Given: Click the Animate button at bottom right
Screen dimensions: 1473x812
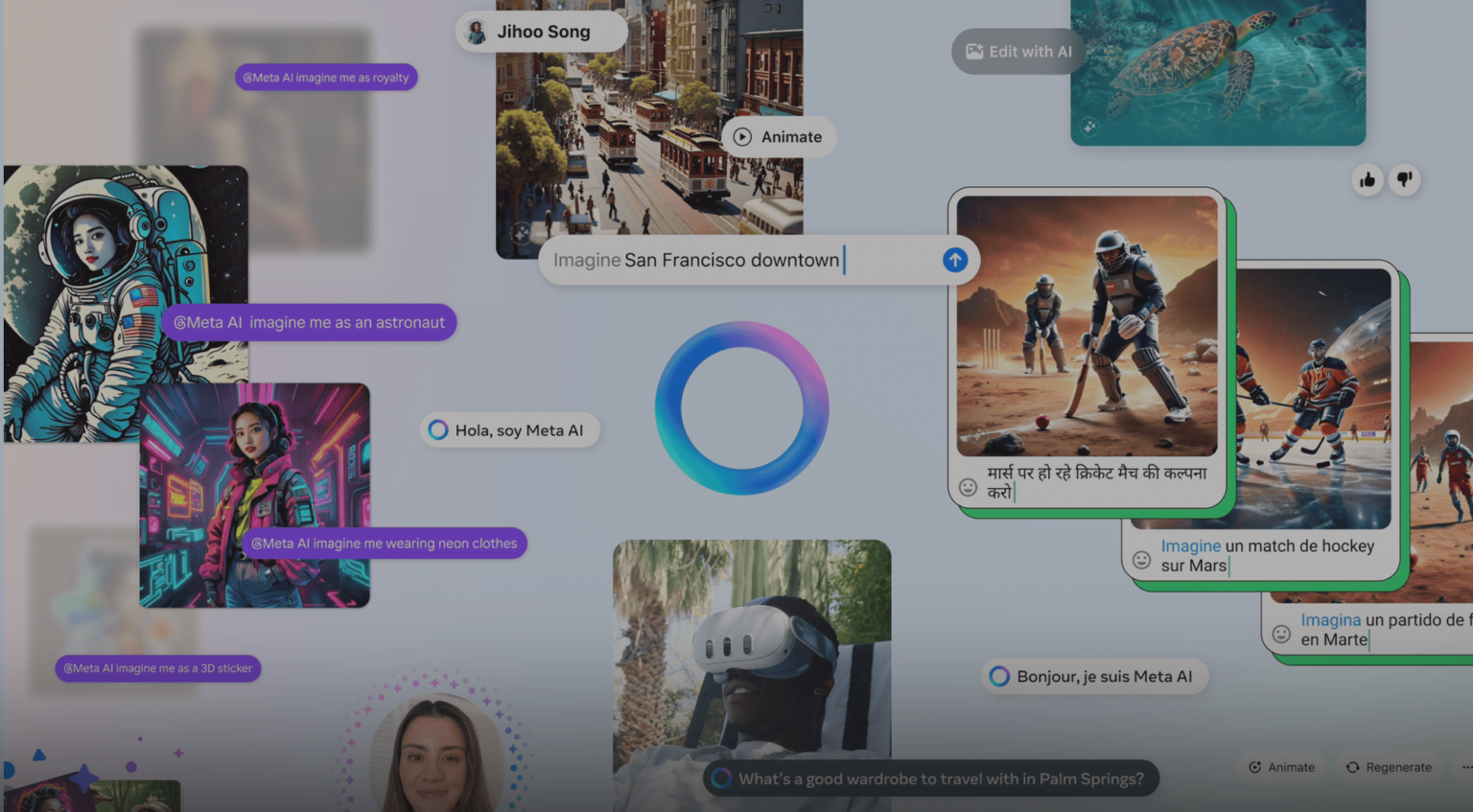Looking at the screenshot, I should (x=1281, y=767).
